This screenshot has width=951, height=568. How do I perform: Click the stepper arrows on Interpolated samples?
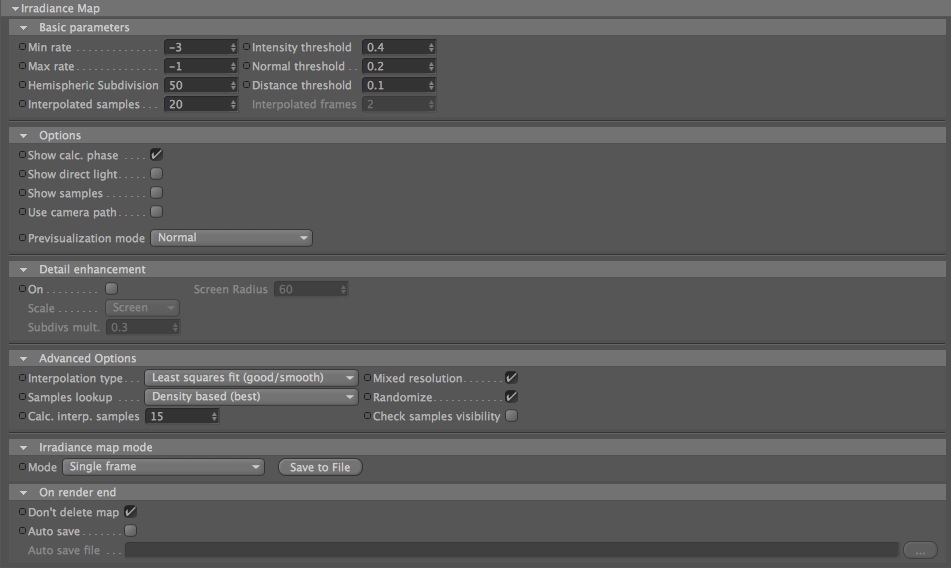coord(233,104)
